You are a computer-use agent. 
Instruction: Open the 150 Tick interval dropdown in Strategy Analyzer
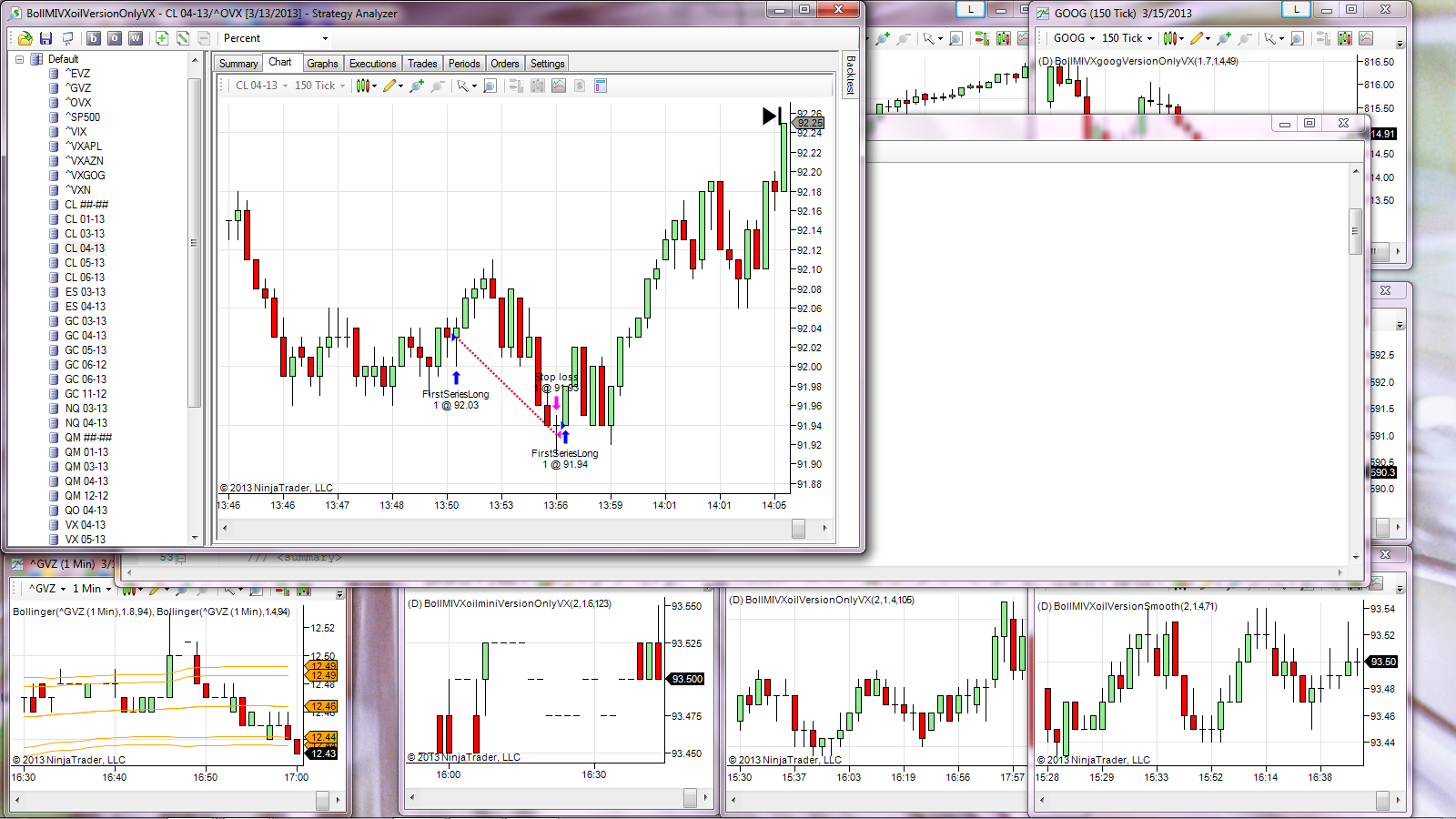(319, 86)
